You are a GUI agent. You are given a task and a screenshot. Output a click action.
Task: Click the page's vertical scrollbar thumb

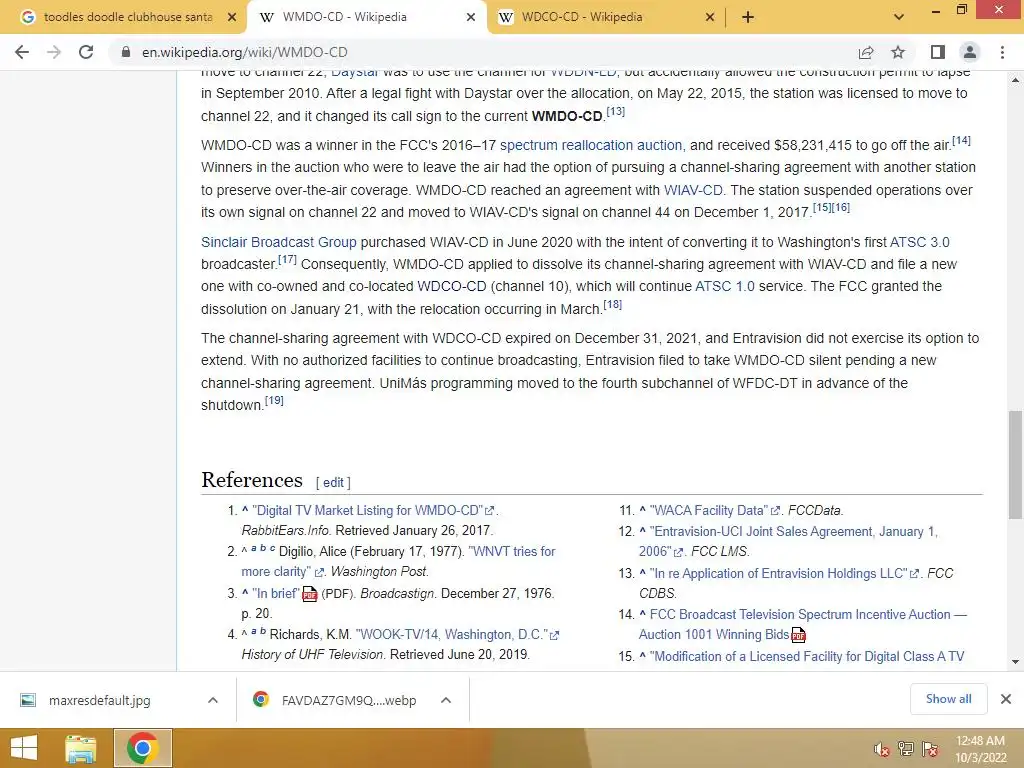tap(1016, 464)
